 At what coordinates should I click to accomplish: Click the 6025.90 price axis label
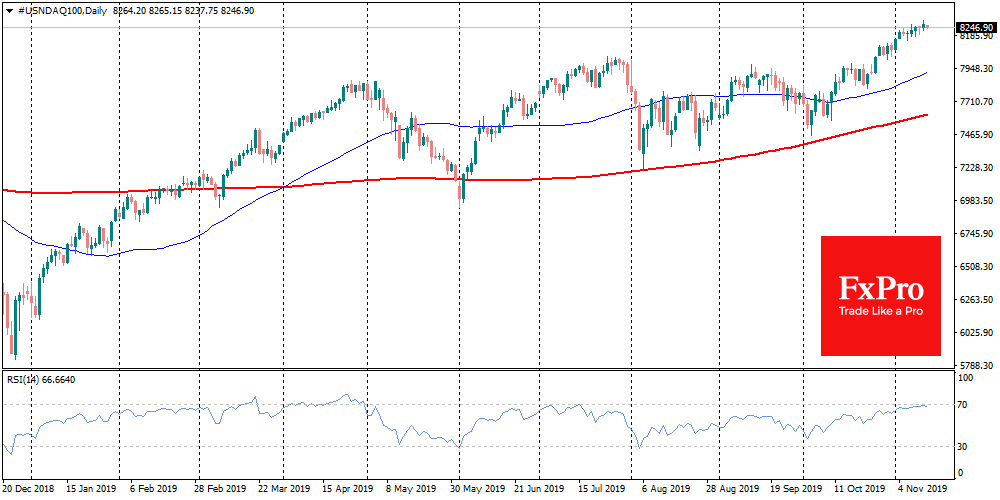(975, 333)
